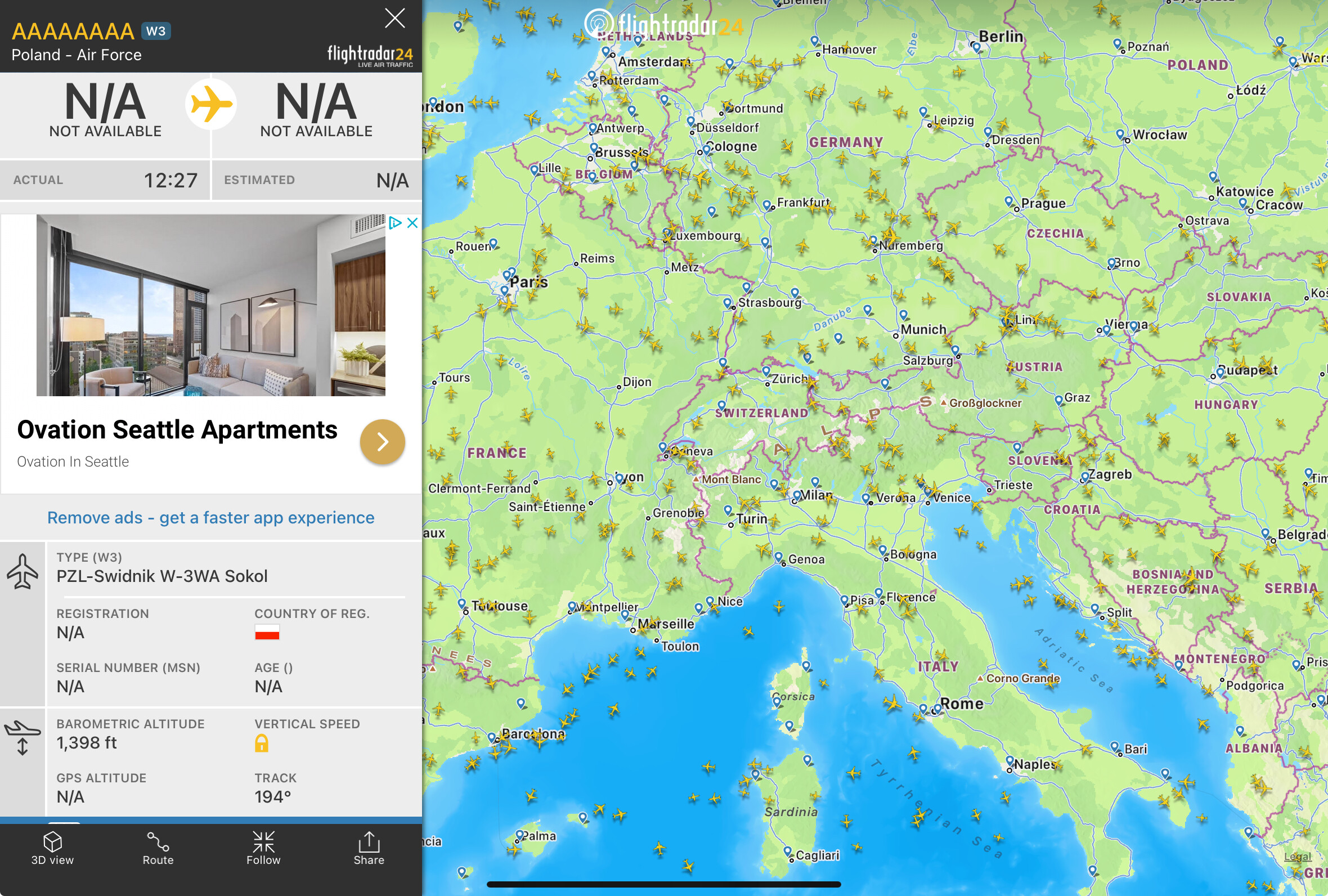Open Ovation Seattle Apartments ad arrow

(x=382, y=442)
